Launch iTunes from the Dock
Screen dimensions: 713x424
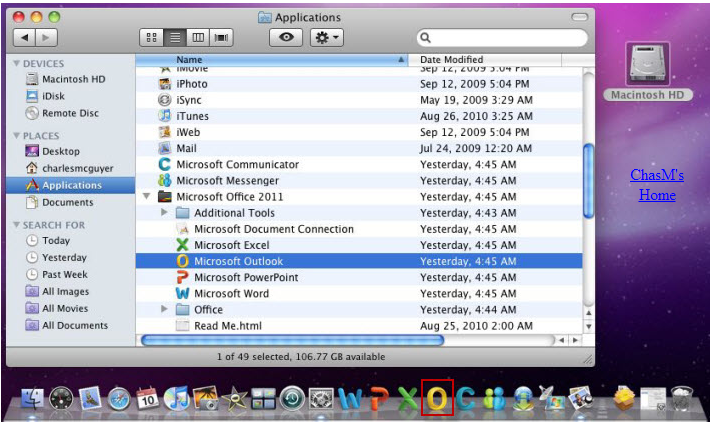click(x=176, y=399)
